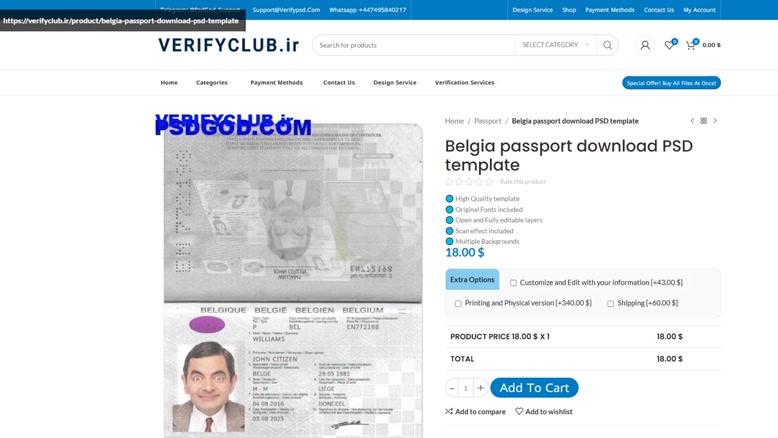Open Payment Methods in main navigation
The image size is (778, 438).
coord(276,82)
